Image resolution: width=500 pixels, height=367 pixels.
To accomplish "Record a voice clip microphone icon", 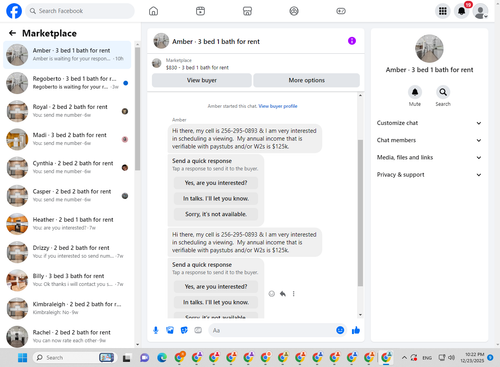I will pos(156,330).
